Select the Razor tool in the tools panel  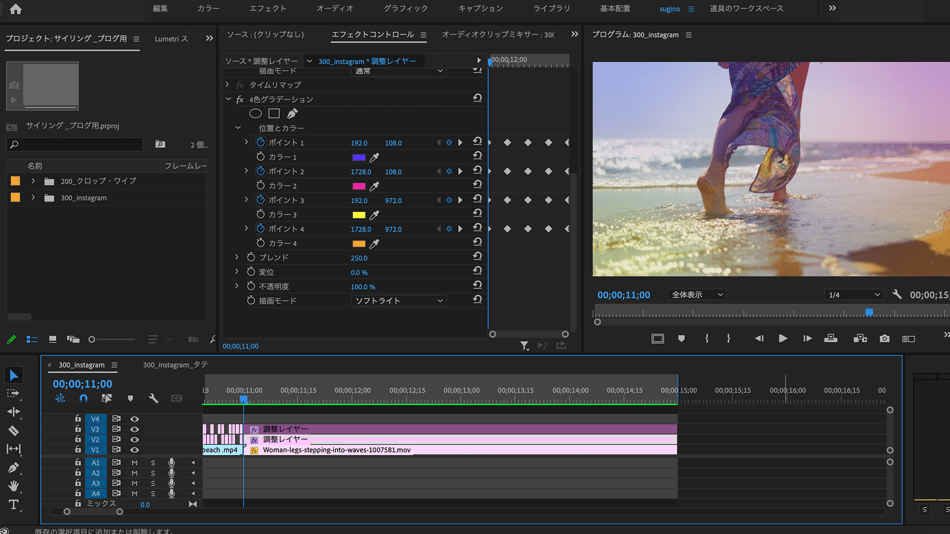[14, 430]
